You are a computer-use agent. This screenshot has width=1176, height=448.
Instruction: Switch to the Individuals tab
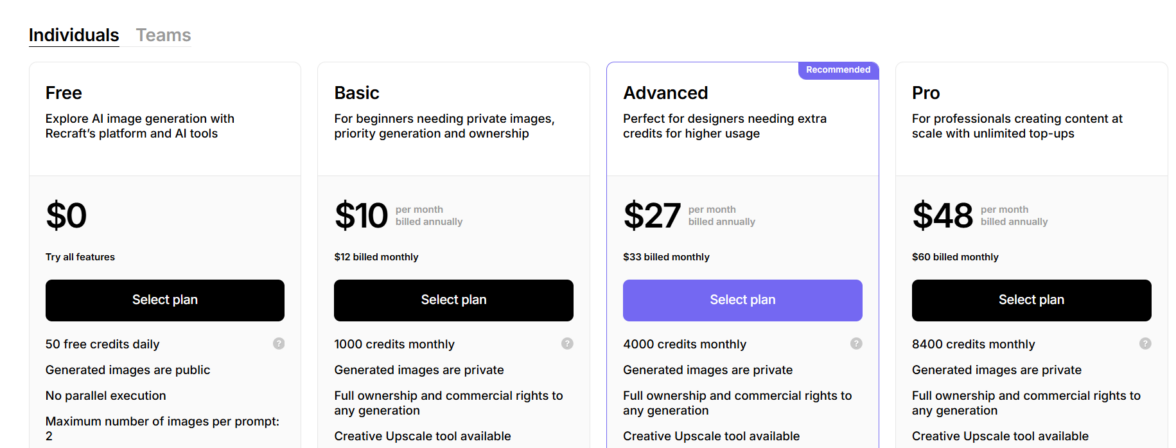(73, 35)
